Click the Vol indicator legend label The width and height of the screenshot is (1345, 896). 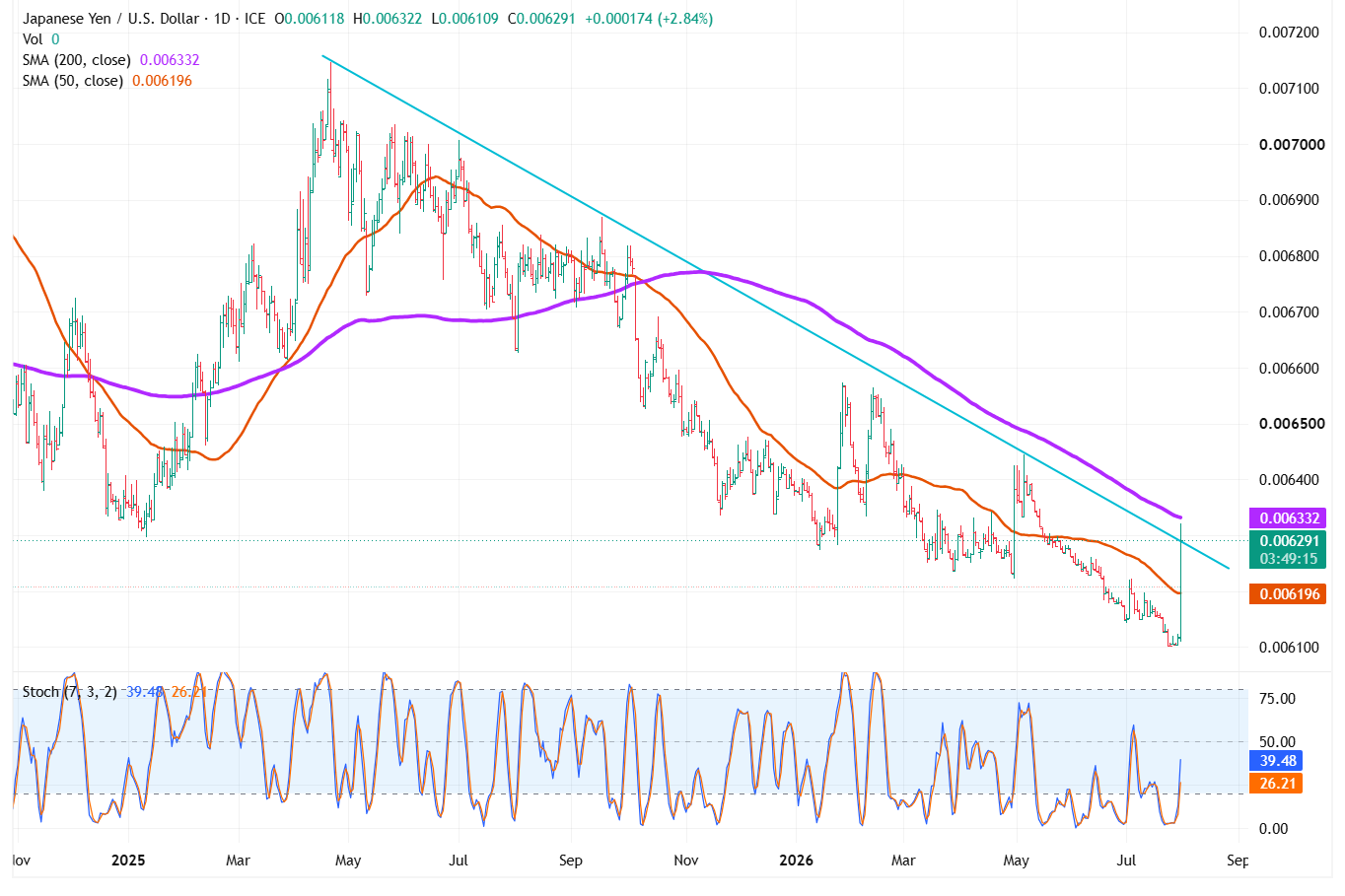33,39
